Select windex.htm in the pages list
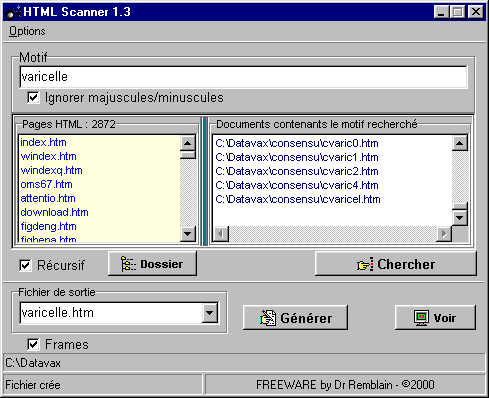489x398 pixels. (x=48, y=156)
